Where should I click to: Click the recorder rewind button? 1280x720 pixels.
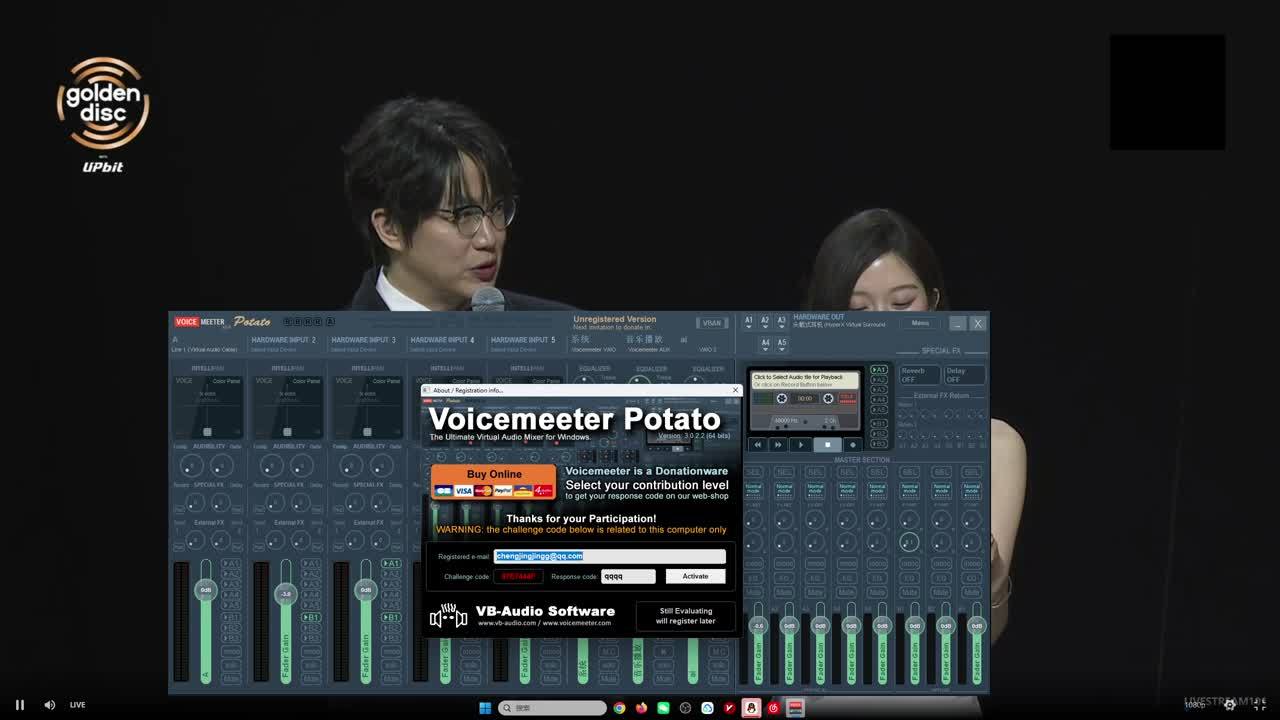coord(757,445)
